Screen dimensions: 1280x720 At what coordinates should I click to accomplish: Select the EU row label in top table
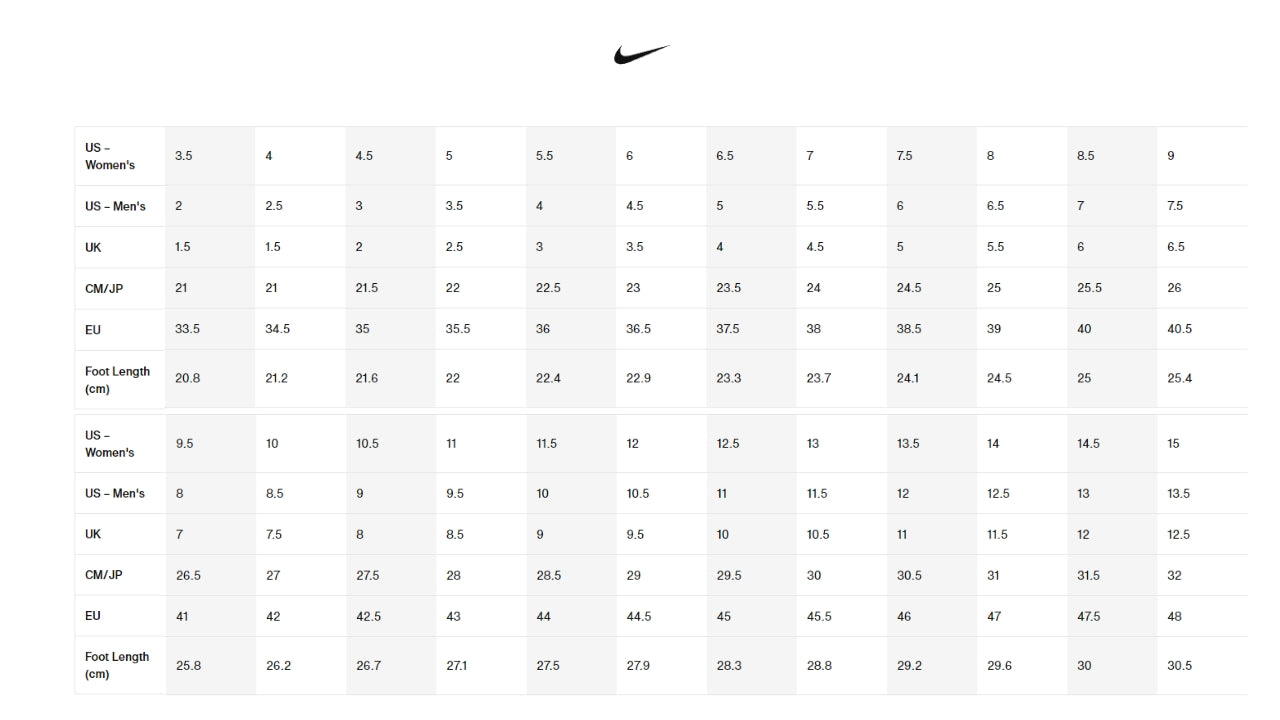coord(93,329)
